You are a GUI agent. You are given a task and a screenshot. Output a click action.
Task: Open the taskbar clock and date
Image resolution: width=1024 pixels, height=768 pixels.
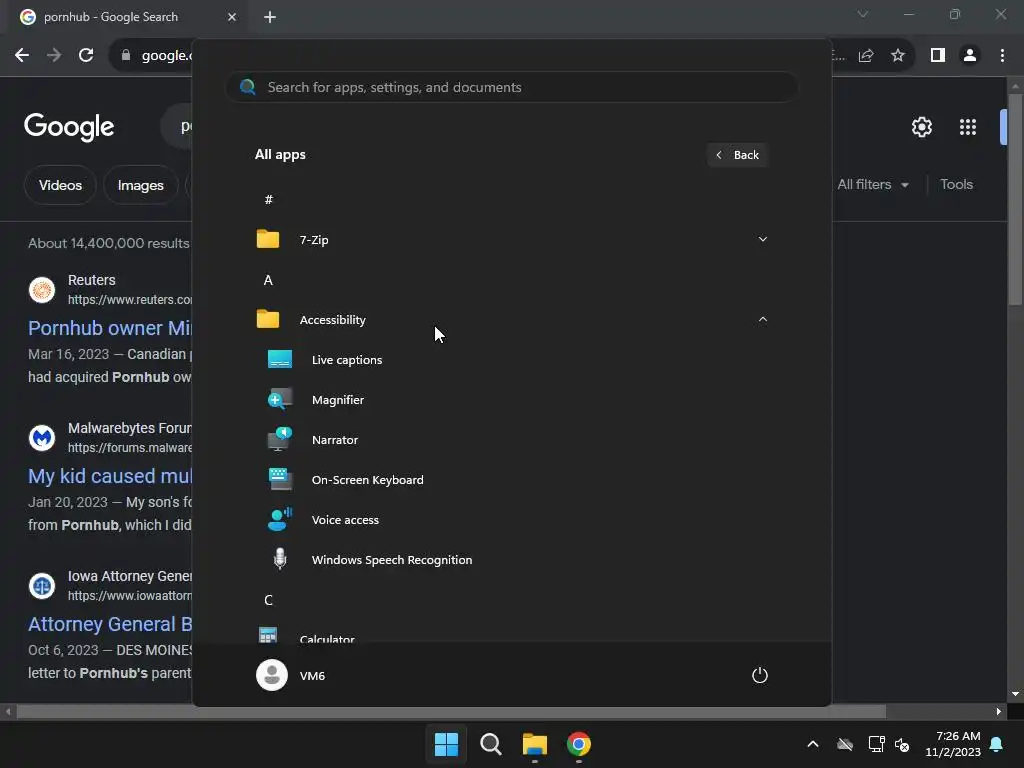(953, 744)
